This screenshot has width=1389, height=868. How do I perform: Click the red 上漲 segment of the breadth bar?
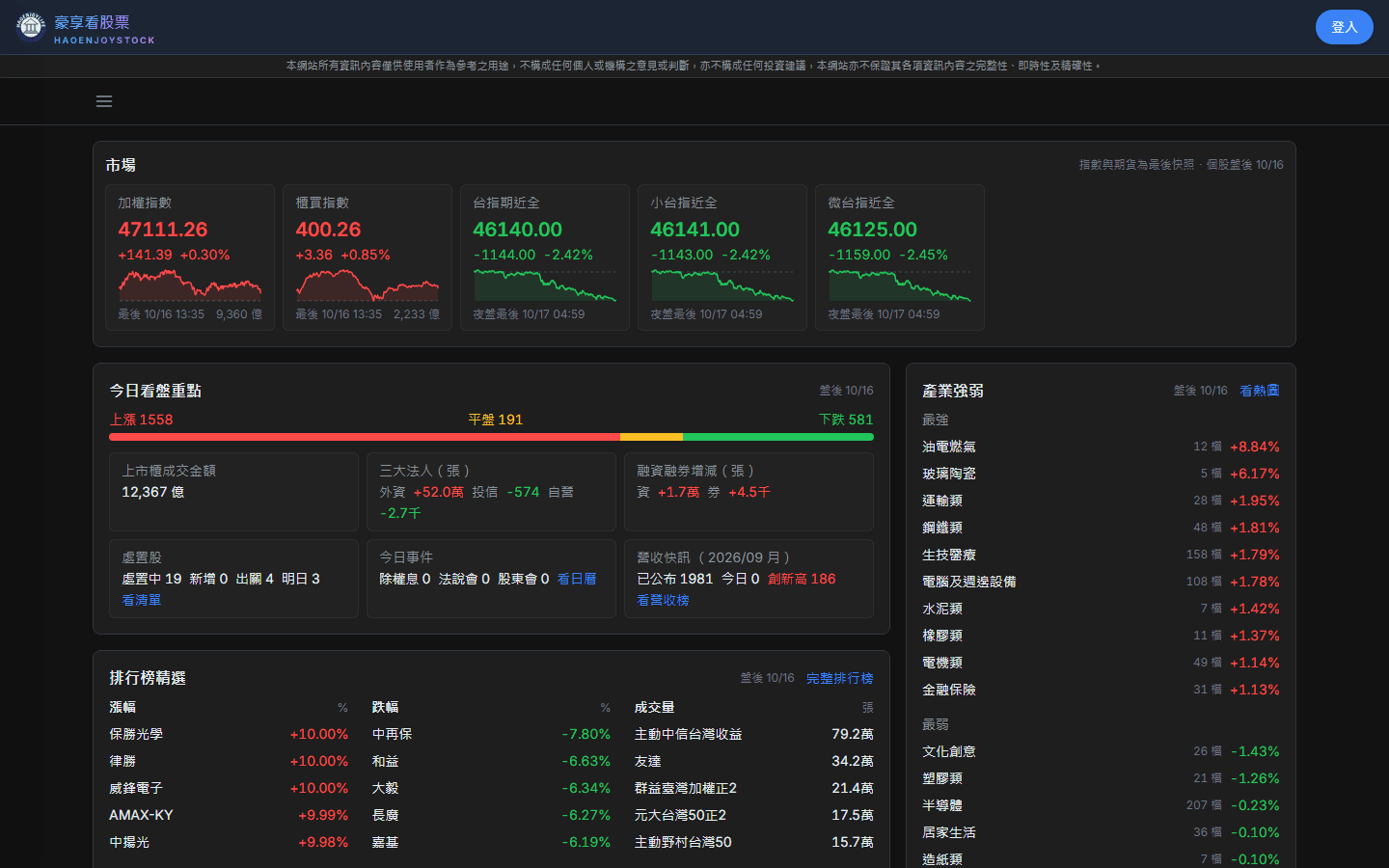pos(365,437)
